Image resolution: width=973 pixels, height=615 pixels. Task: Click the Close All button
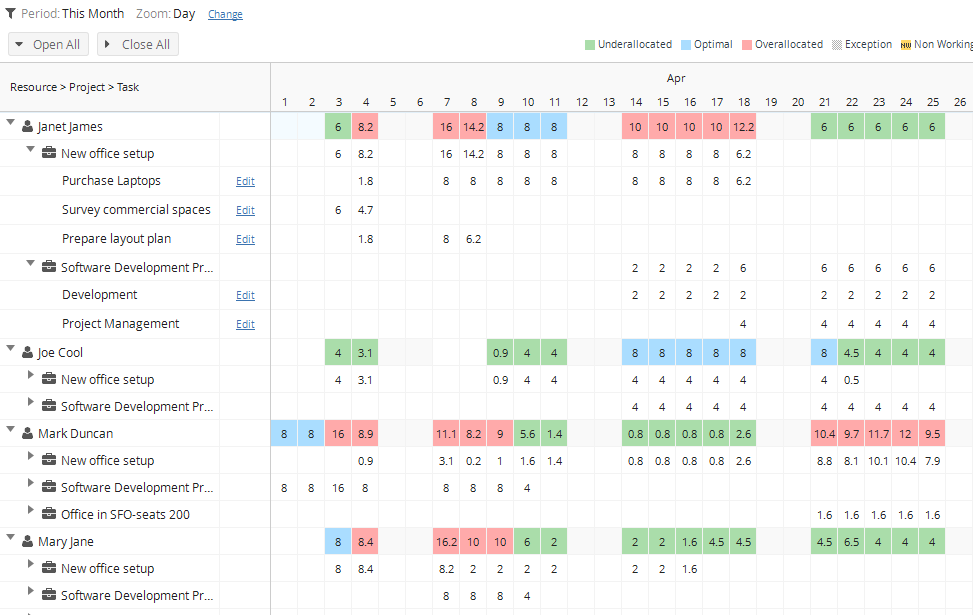point(138,45)
